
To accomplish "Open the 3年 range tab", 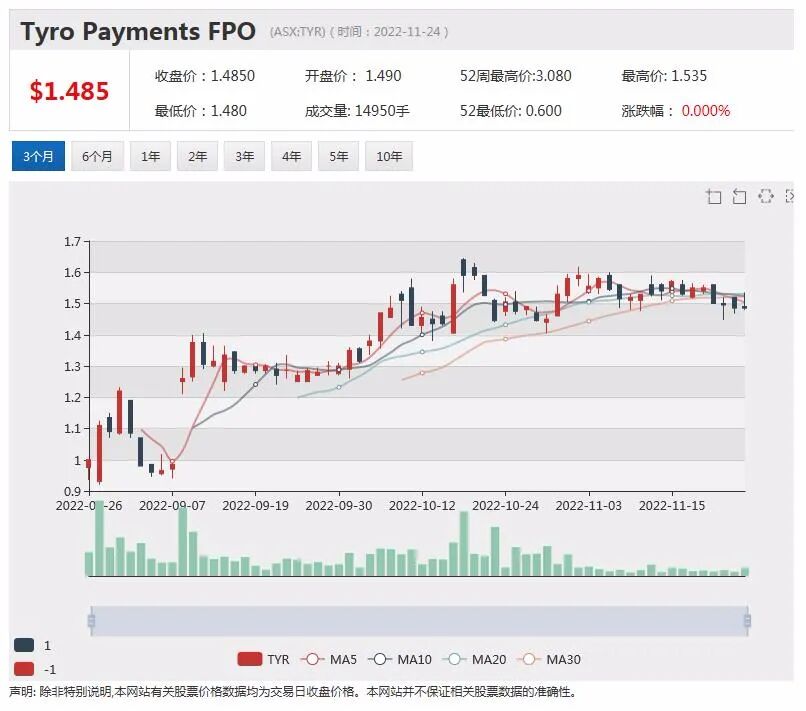I will [244, 156].
